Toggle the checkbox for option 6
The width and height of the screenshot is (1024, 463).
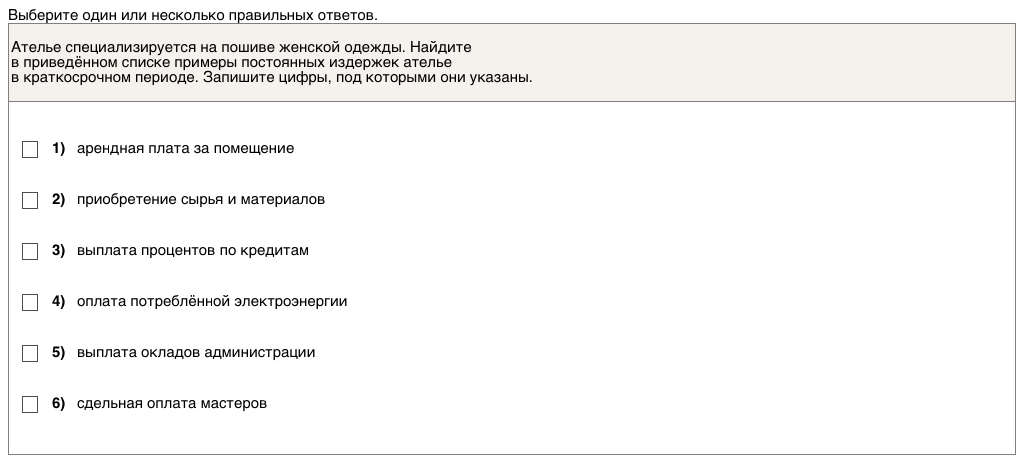(x=30, y=404)
